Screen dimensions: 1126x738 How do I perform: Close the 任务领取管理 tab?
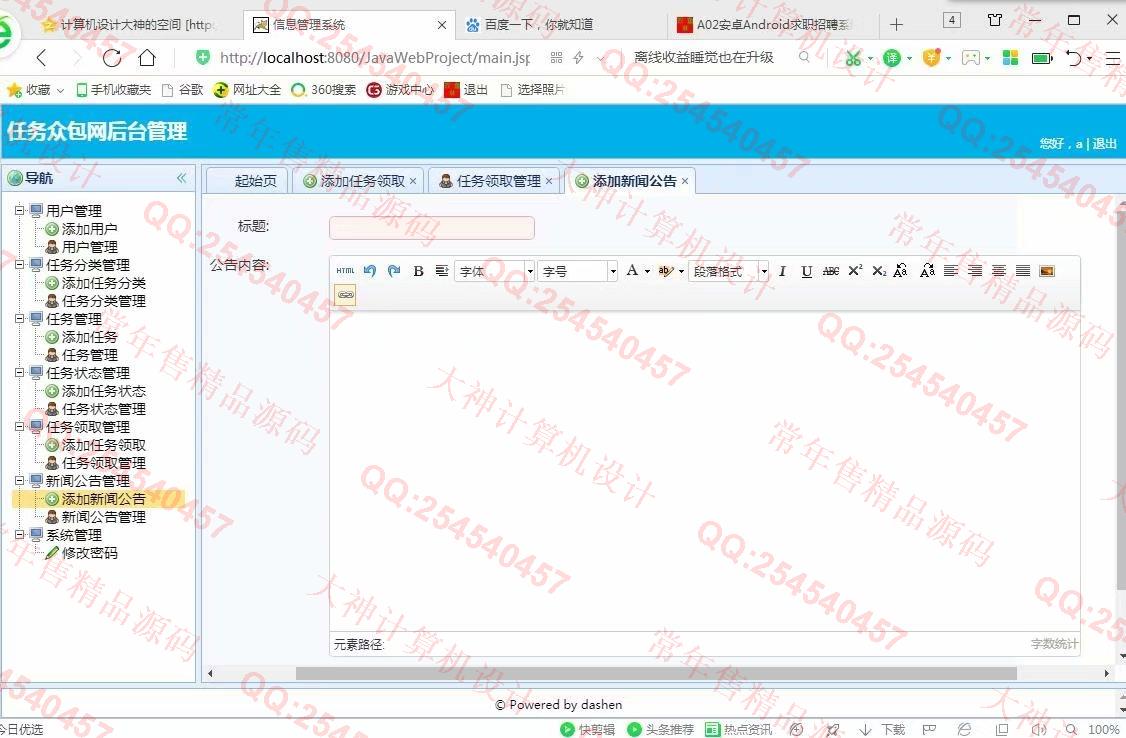[549, 181]
